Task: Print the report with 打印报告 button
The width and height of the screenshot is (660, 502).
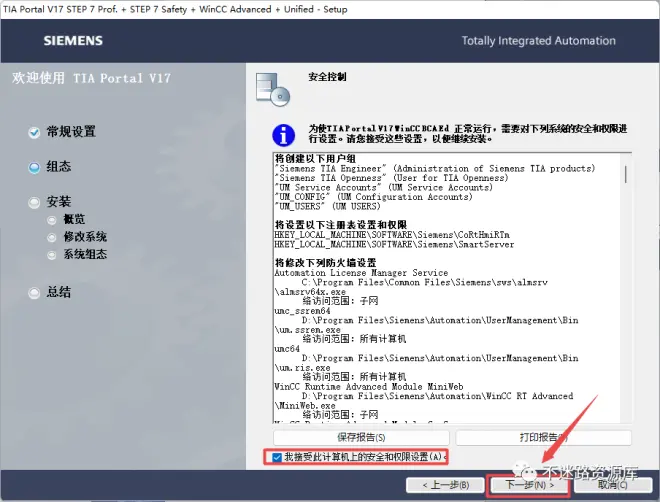Action: coord(543,438)
